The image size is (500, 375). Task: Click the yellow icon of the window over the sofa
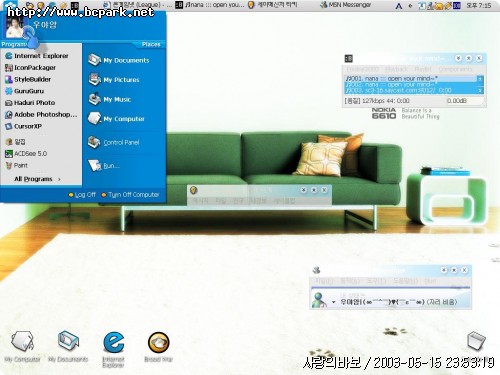194,190
